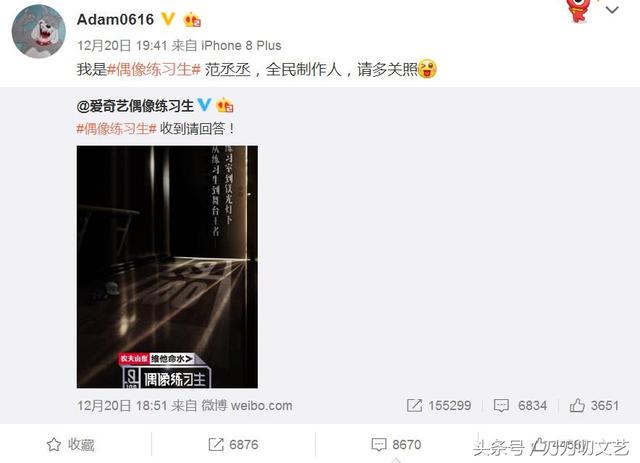Click the crown badge beside 爱奇艺偶像练习生

(x=224, y=105)
